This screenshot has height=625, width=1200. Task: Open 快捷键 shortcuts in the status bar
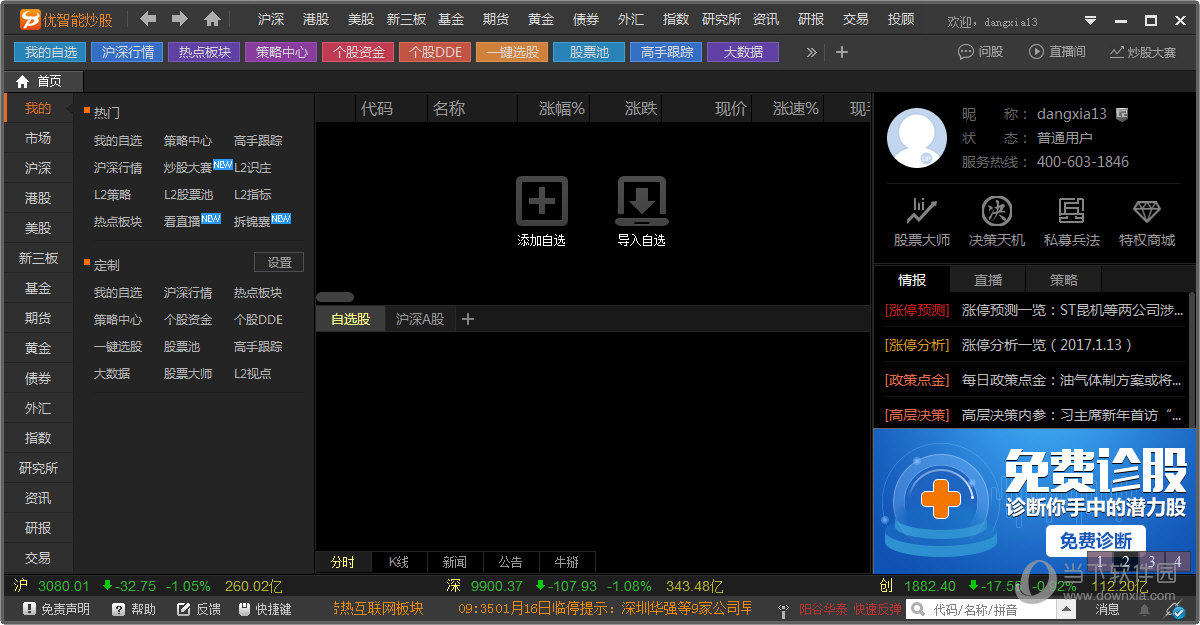265,609
